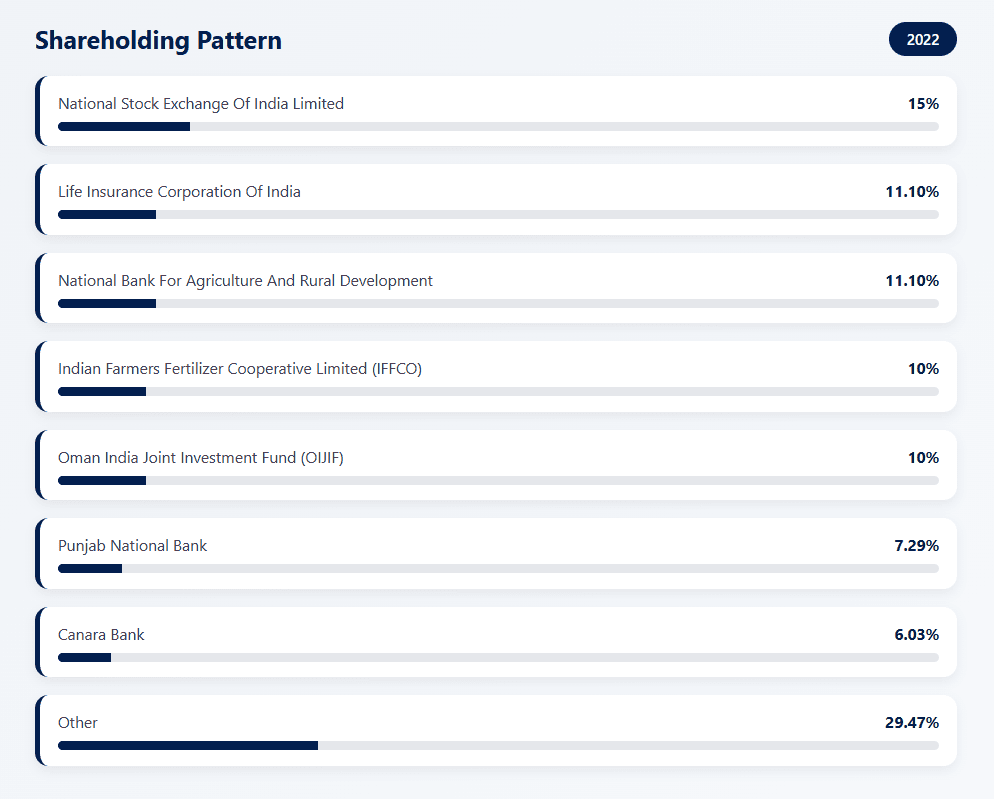This screenshot has width=994, height=799.
Task: Click Punjab National Bank progress bar
Action: (x=498, y=569)
